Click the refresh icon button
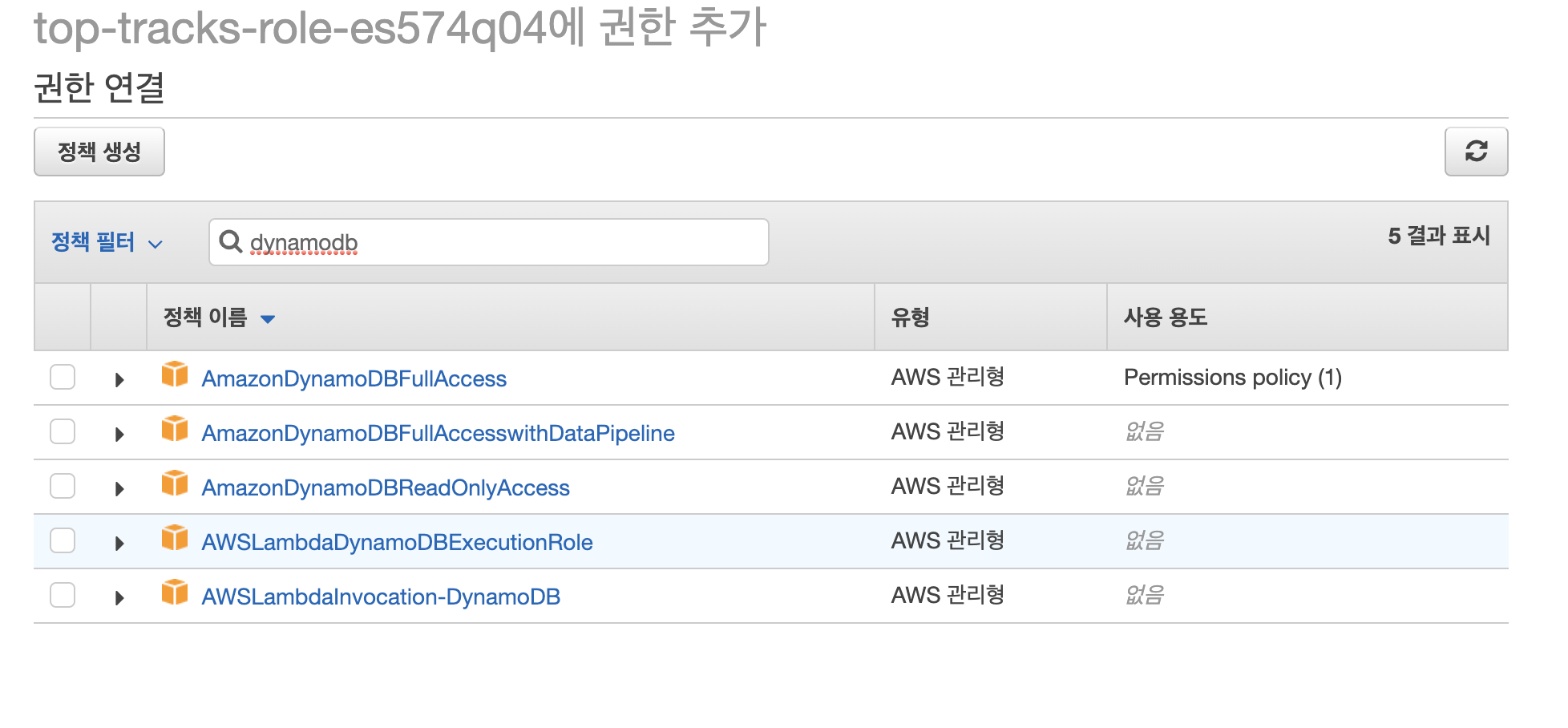Viewport: 1568px width, 728px height. [1476, 152]
